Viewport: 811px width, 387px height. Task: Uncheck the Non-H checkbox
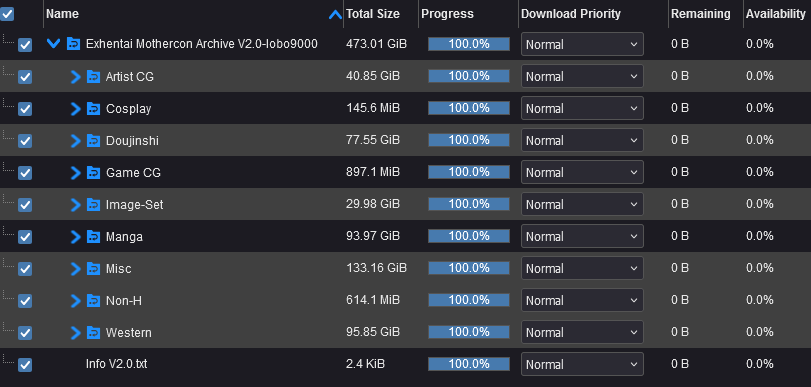click(25, 301)
